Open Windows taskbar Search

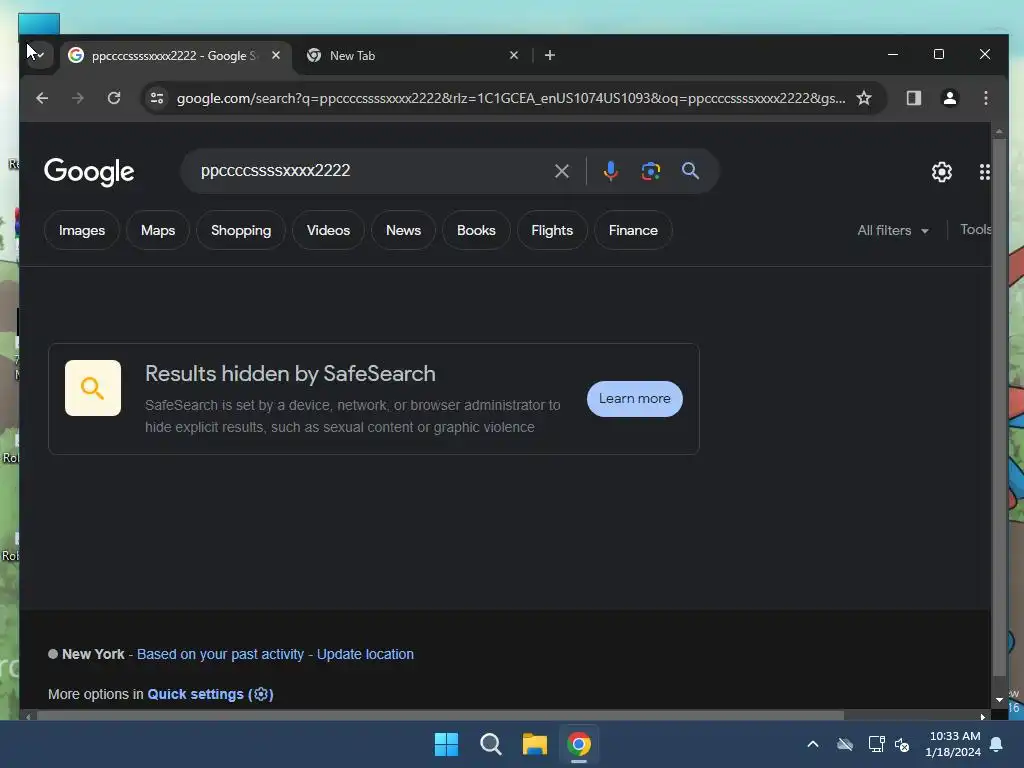click(x=490, y=744)
